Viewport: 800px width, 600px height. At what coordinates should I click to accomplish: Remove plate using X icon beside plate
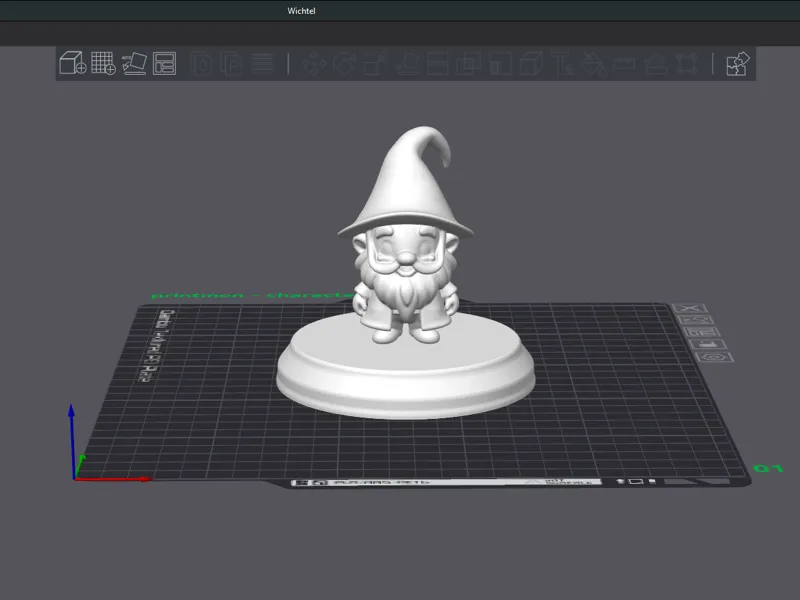(x=690, y=308)
